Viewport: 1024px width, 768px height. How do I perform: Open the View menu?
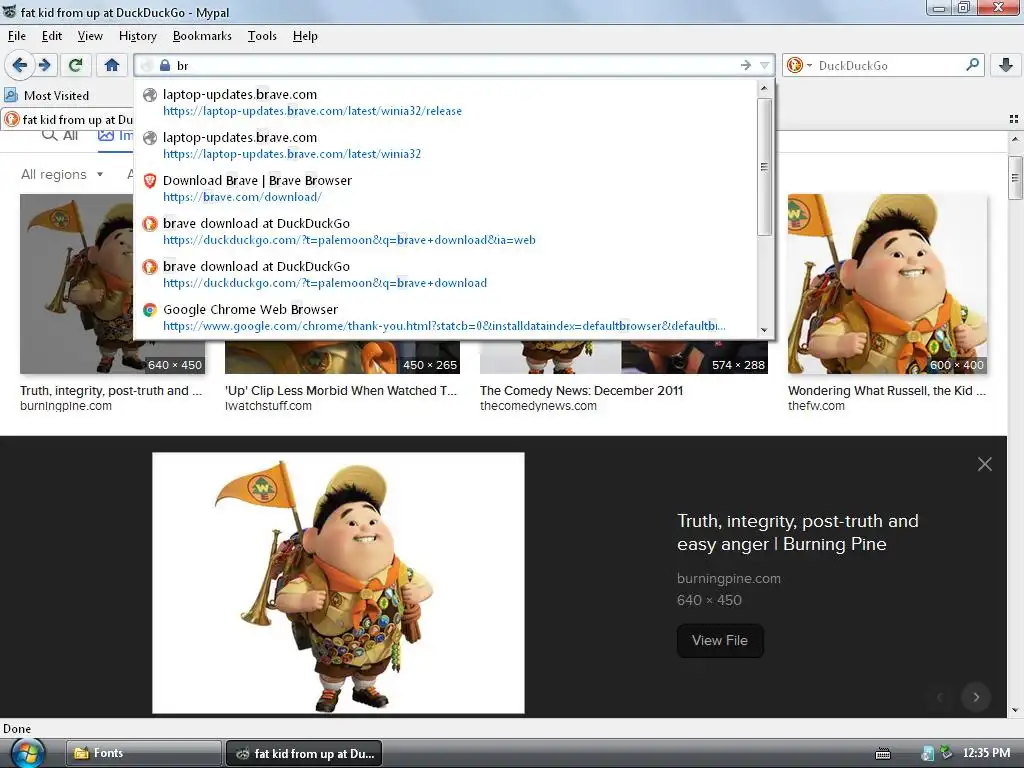tap(90, 36)
